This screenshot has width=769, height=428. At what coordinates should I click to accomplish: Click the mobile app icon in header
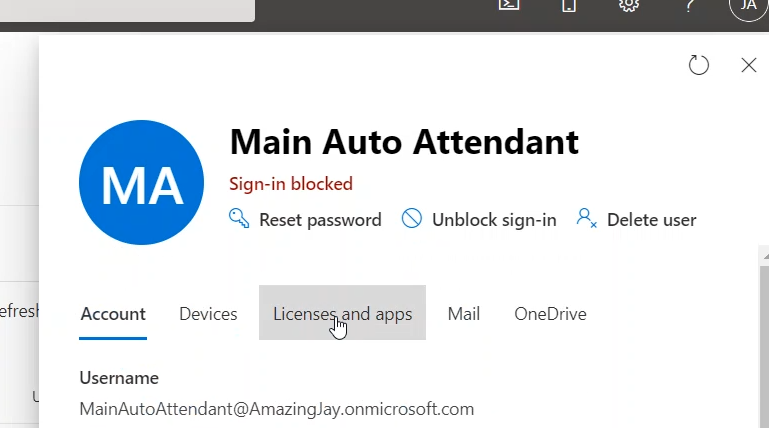569,5
